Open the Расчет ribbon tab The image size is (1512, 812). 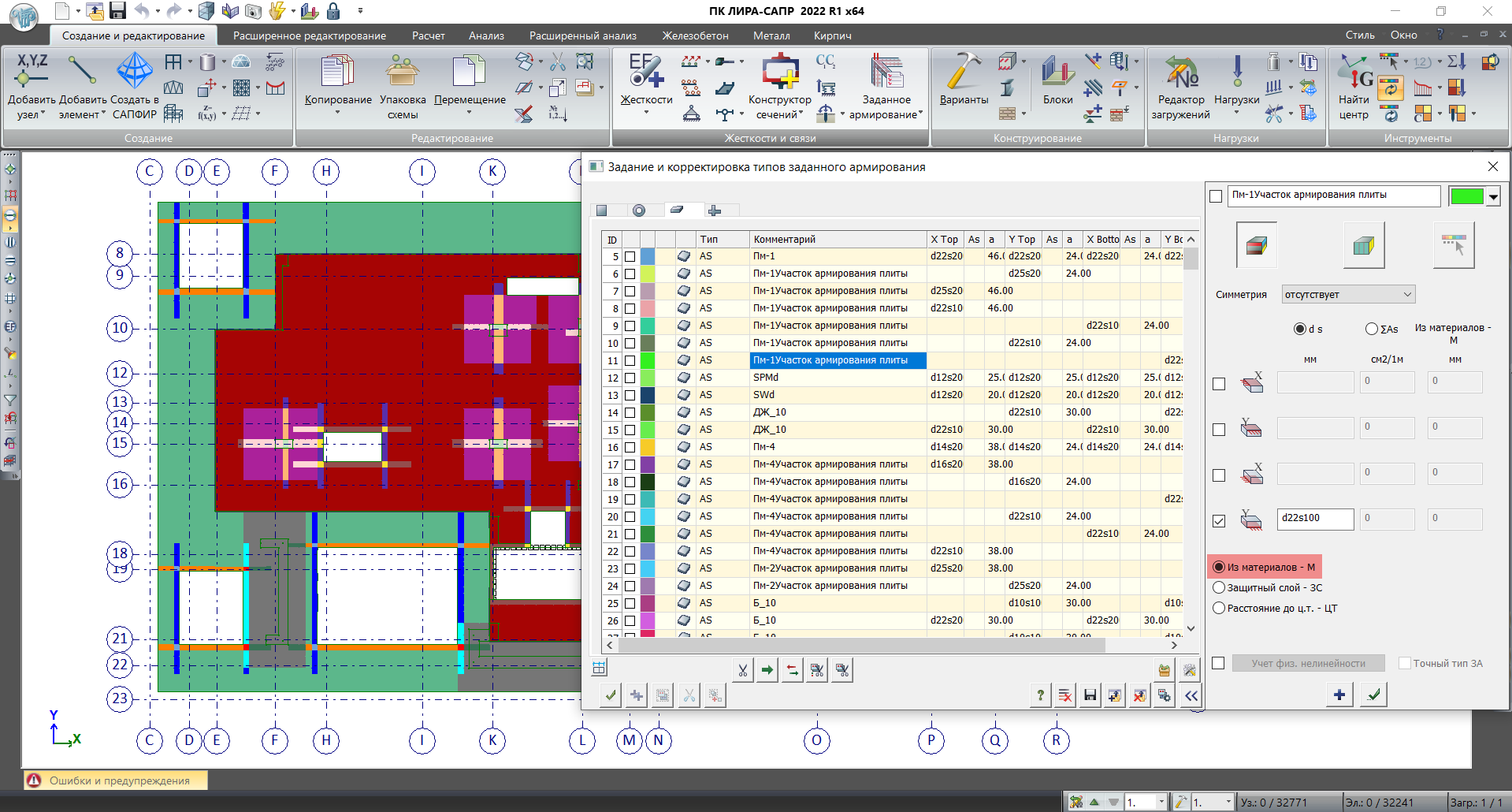[428, 35]
